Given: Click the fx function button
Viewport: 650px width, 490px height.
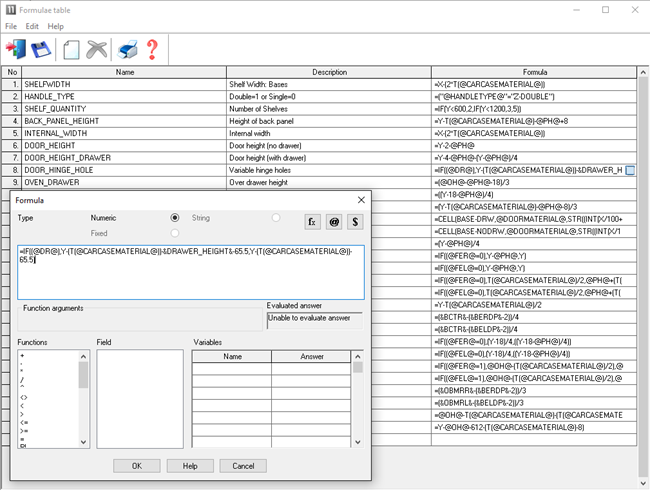Looking at the screenshot, I should click(312, 221).
